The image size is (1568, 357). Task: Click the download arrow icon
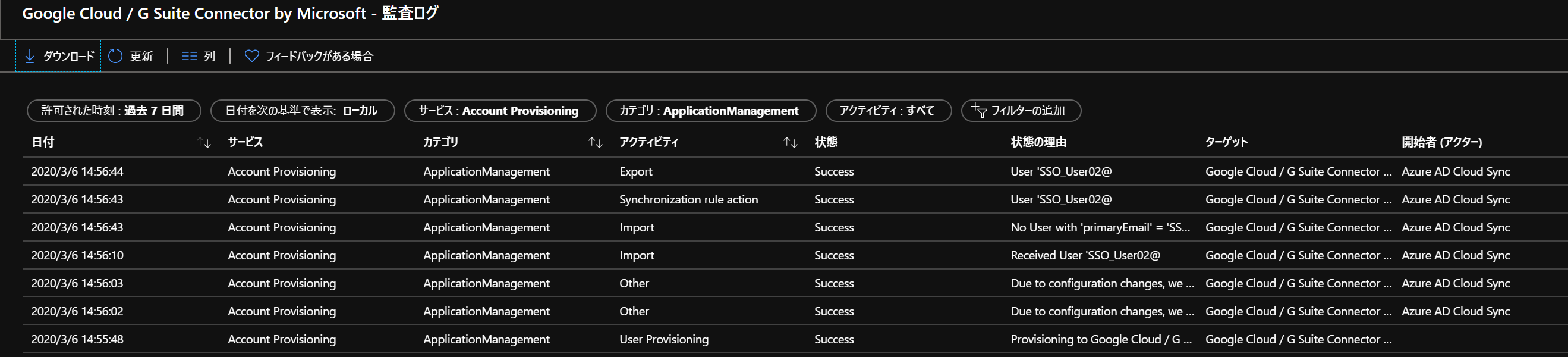pyautogui.click(x=29, y=56)
